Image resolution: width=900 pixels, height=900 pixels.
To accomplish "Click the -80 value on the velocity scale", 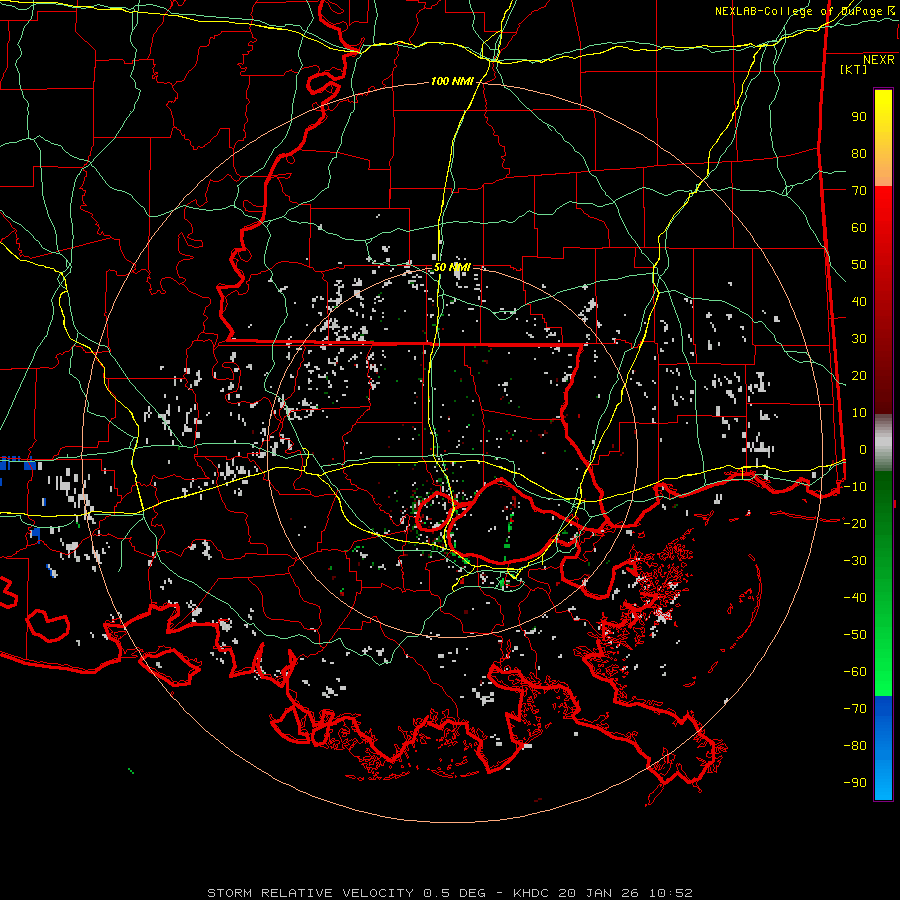I will pos(855,746).
